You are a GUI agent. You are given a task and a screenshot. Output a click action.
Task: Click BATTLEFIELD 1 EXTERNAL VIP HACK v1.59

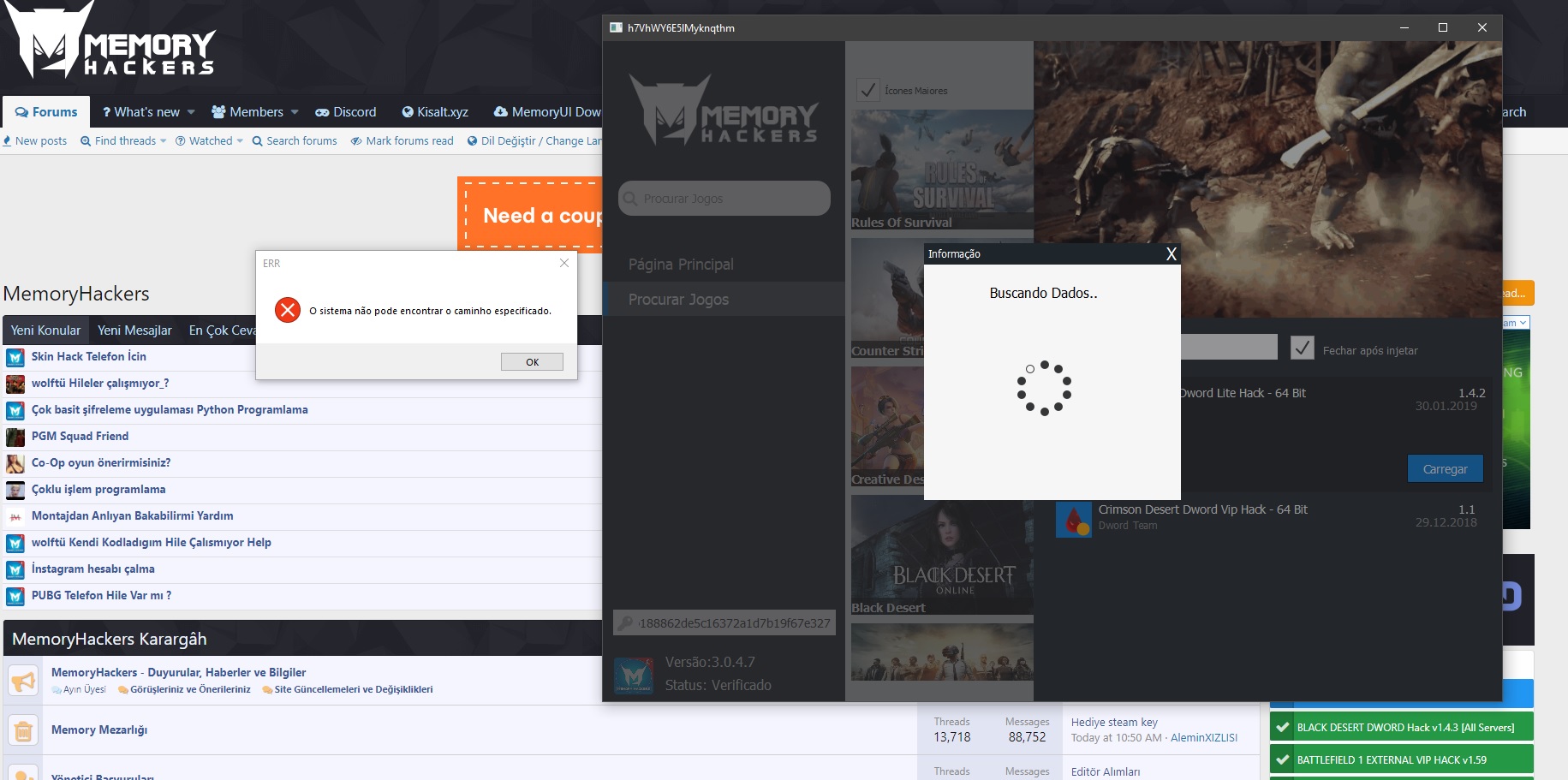coord(1401,760)
